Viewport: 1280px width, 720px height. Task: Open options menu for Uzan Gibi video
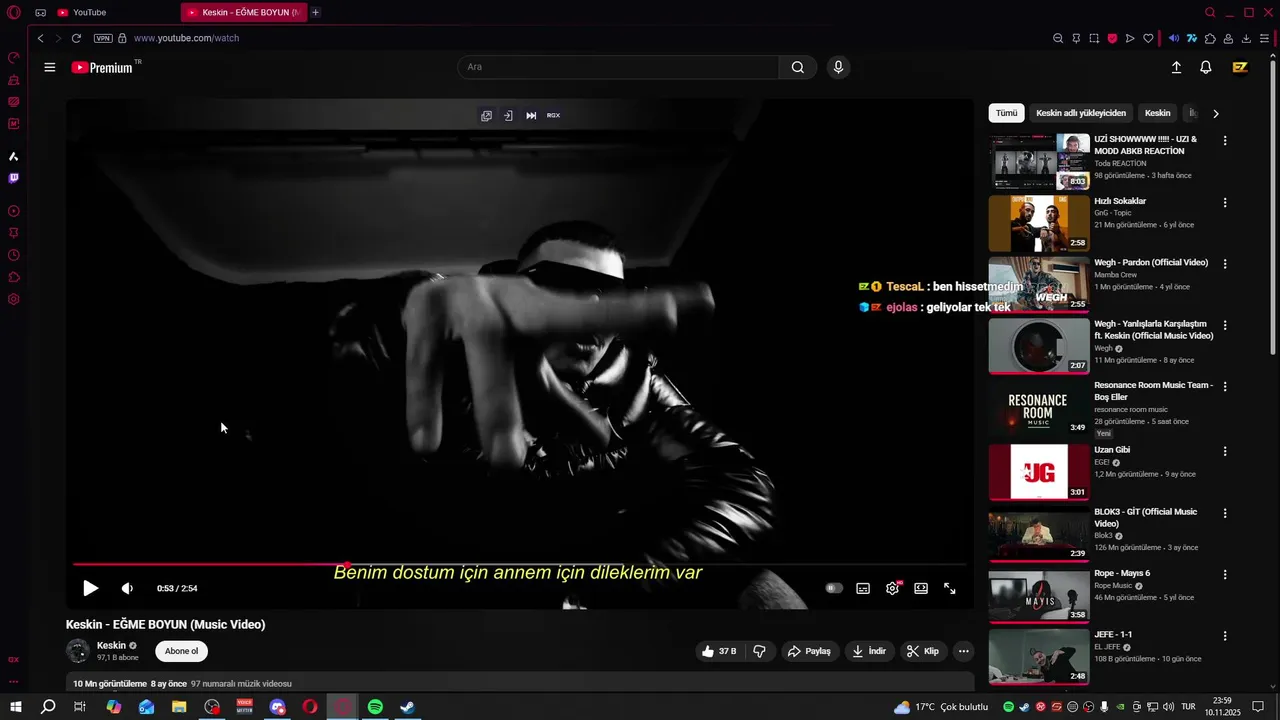click(x=1225, y=451)
